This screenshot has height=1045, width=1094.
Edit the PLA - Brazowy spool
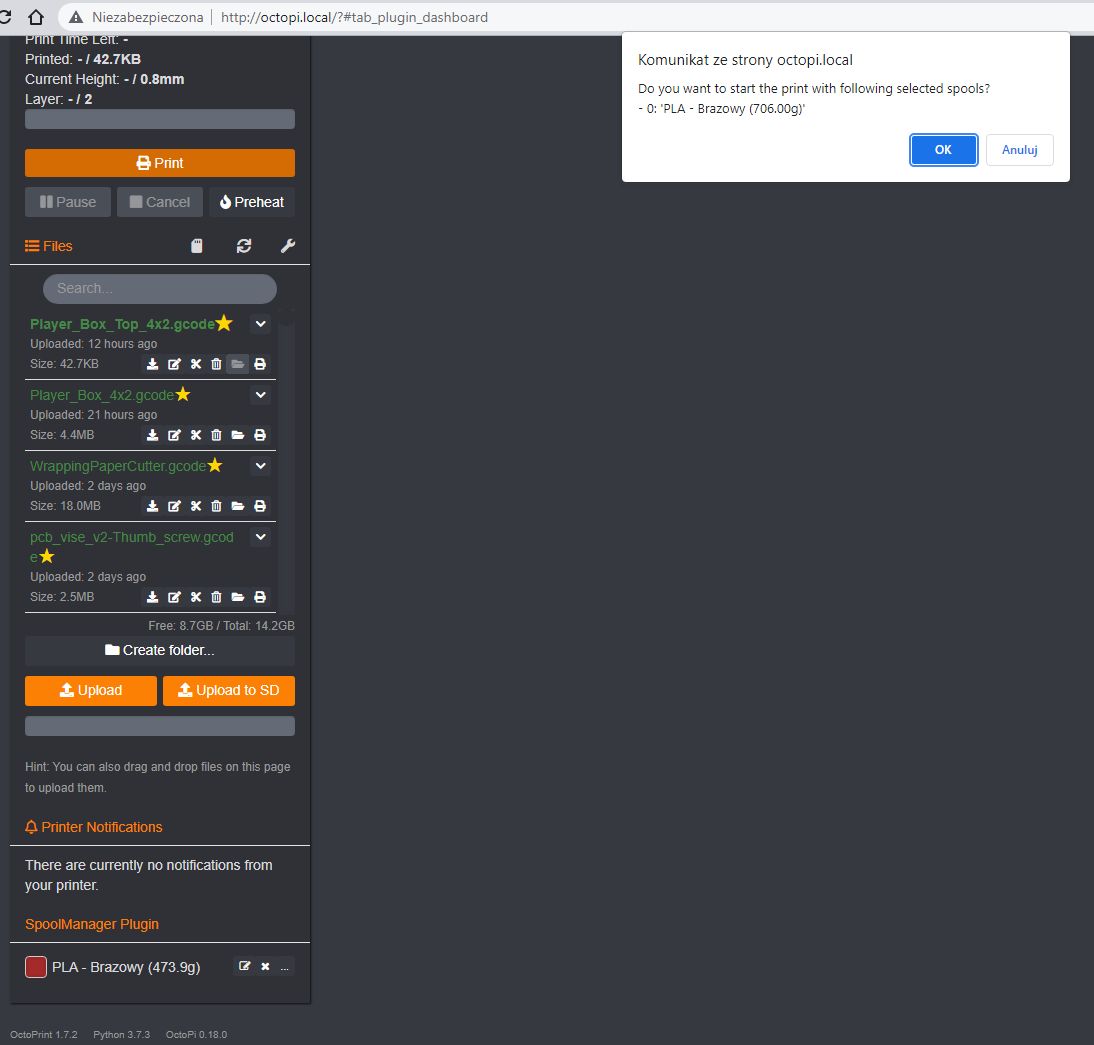point(244,966)
